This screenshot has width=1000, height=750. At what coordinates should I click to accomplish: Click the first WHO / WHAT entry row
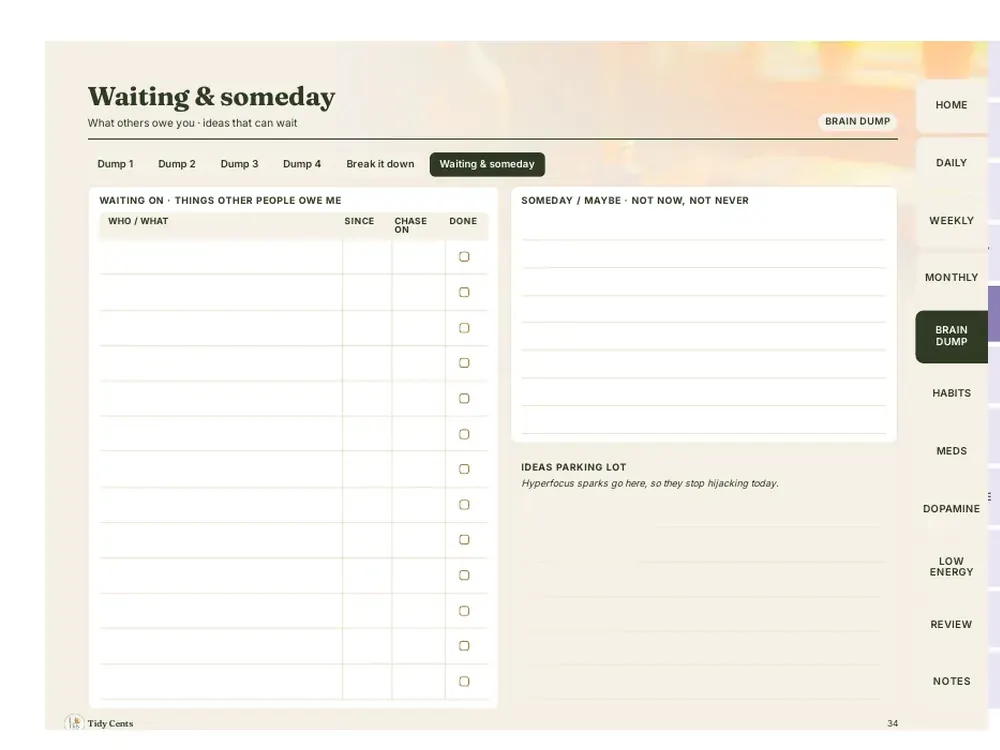pos(221,257)
